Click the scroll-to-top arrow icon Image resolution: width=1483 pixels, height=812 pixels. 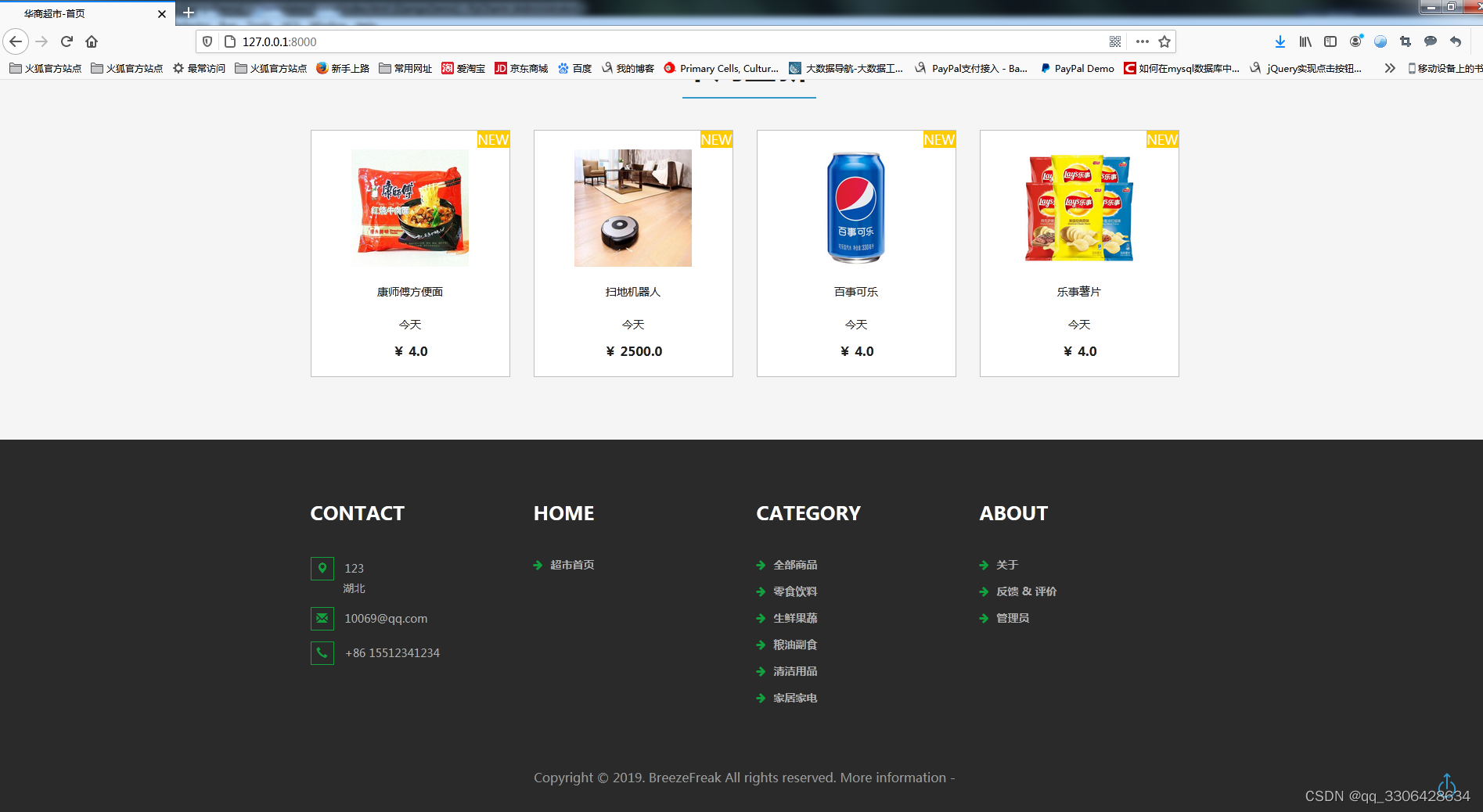tap(1447, 784)
